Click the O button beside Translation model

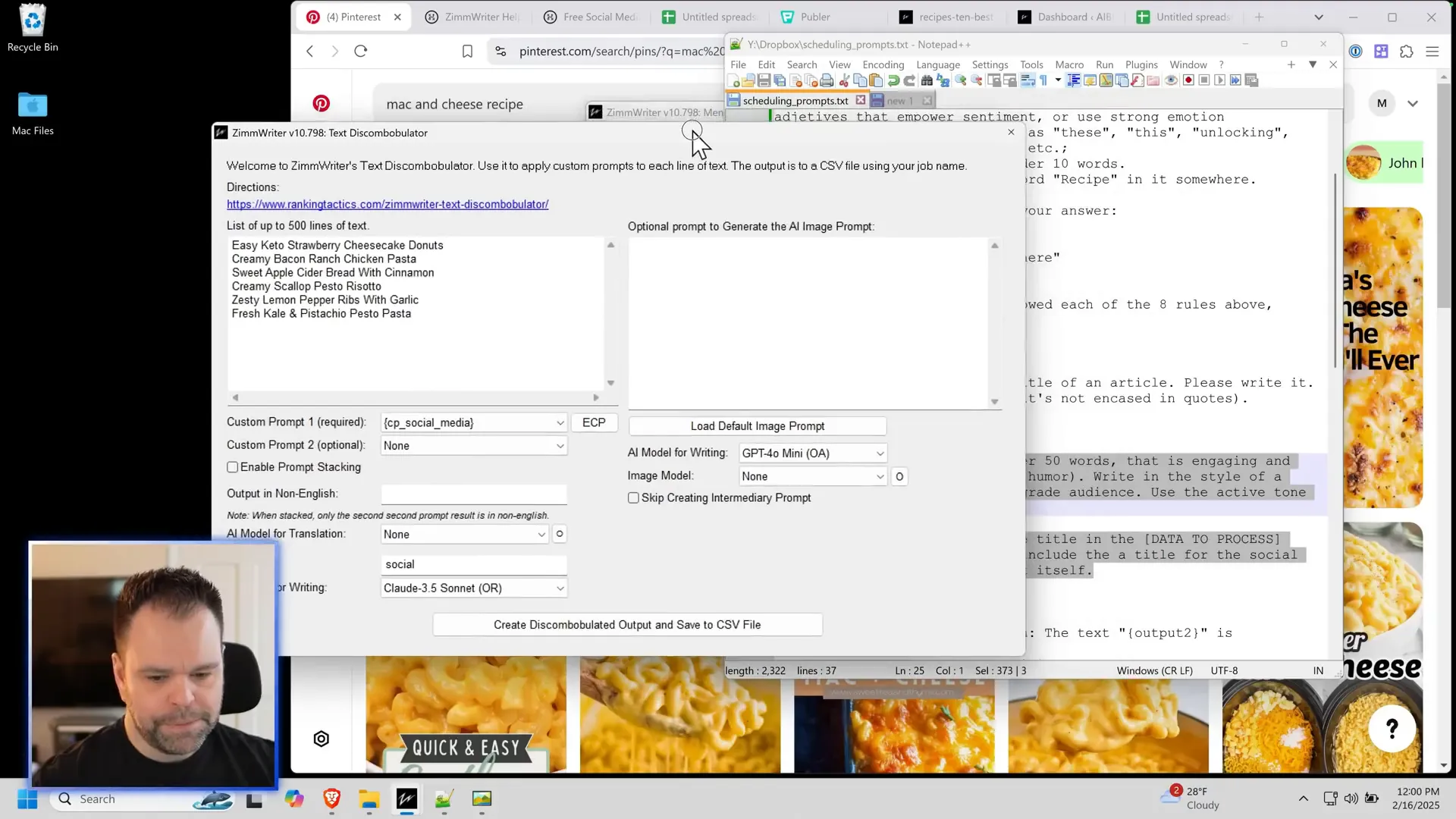coord(560,534)
